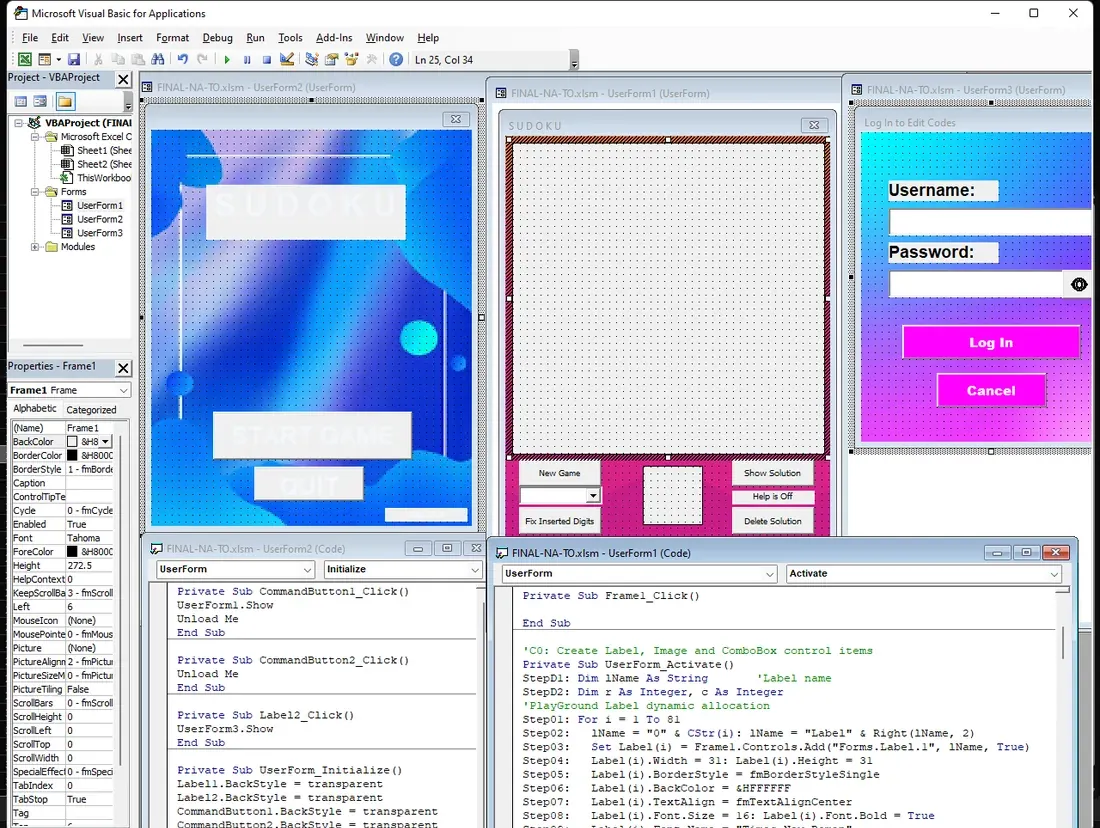Expand the Modules folder in project tree

[x=34, y=247]
